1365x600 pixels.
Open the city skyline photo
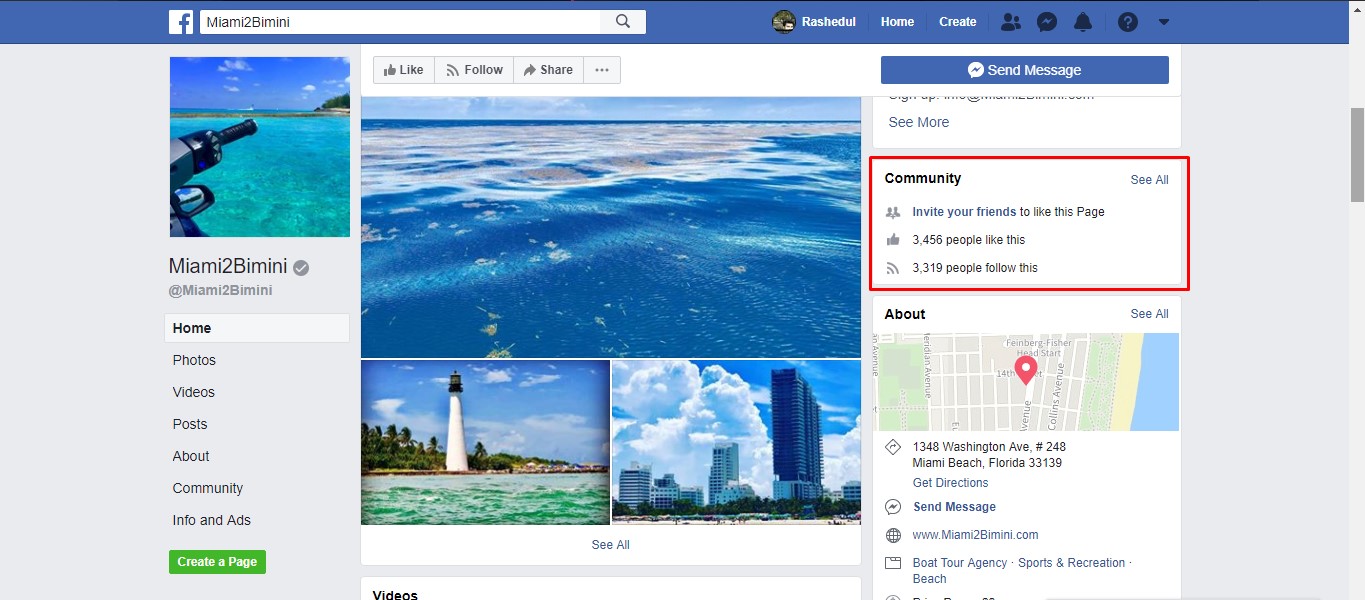[x=736, y=442]
